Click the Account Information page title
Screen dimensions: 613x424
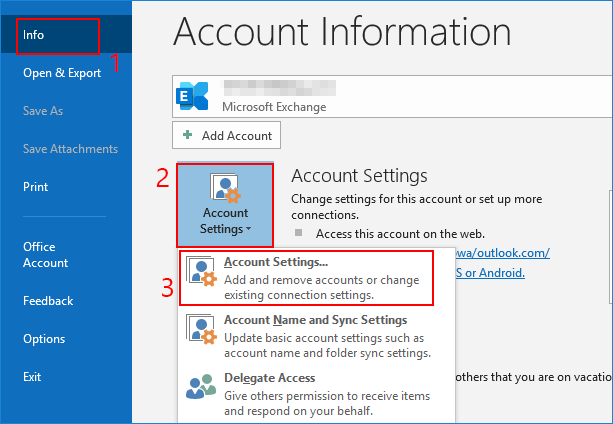pyautogui.click(x=342, y=32)
